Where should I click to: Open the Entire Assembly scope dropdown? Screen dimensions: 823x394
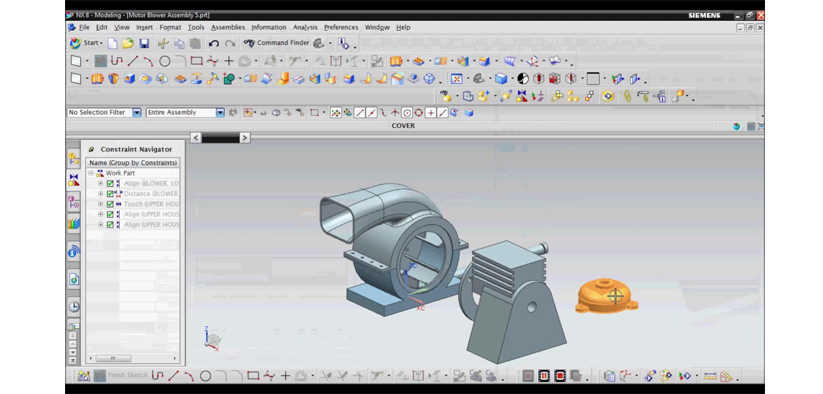click(x=220, y=112)
